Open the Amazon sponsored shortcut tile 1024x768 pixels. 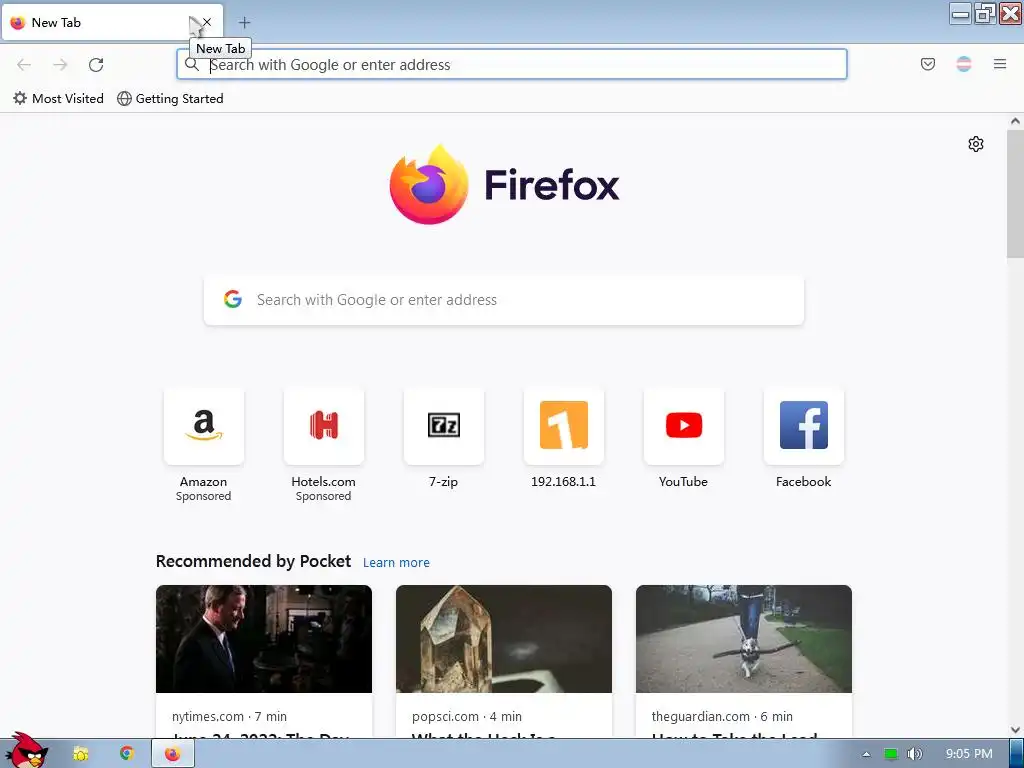click(x=204, y=426)
